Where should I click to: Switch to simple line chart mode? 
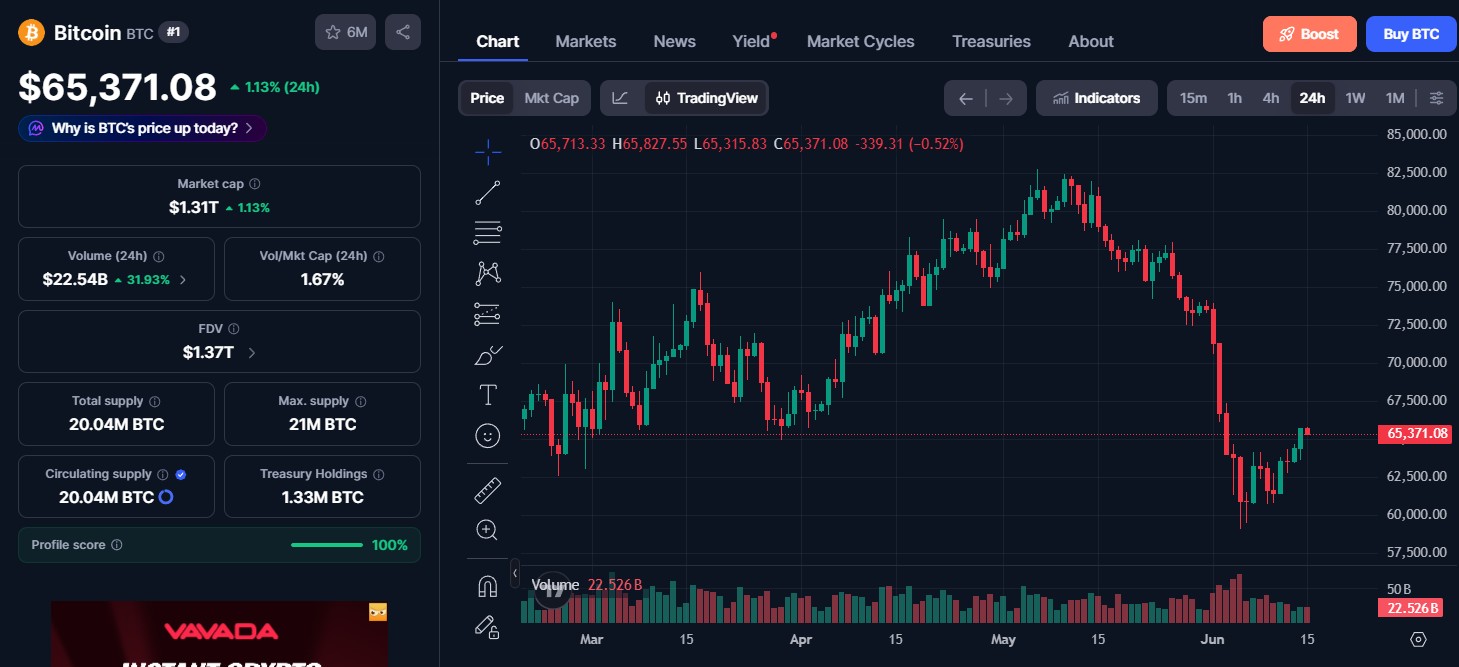pyautogui.click(x=621, y=98)
